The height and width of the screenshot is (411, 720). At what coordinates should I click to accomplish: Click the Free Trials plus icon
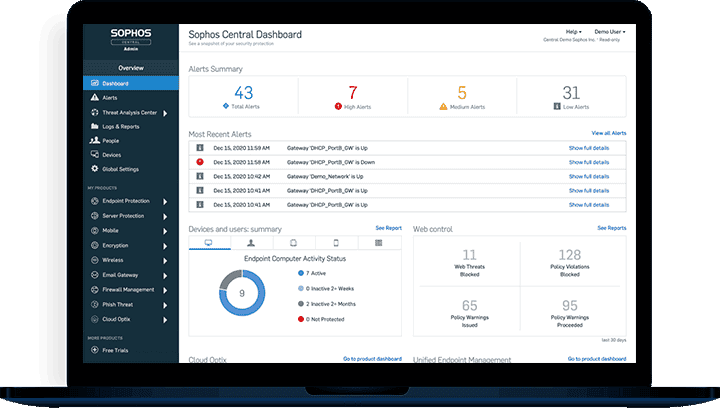pyautogui.click(x=95, y=350)
